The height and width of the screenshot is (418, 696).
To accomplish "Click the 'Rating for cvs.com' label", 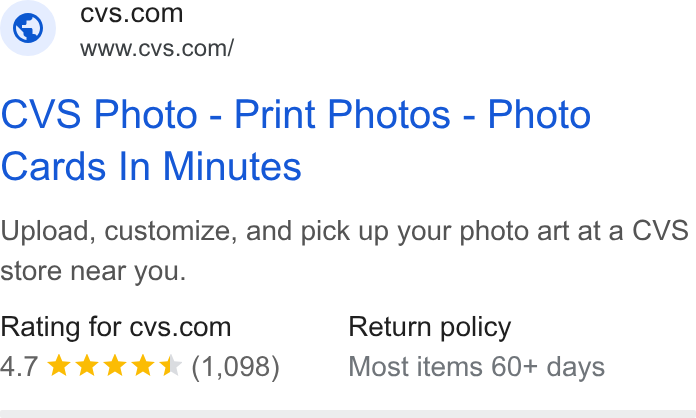I will [x=116, y=327].
